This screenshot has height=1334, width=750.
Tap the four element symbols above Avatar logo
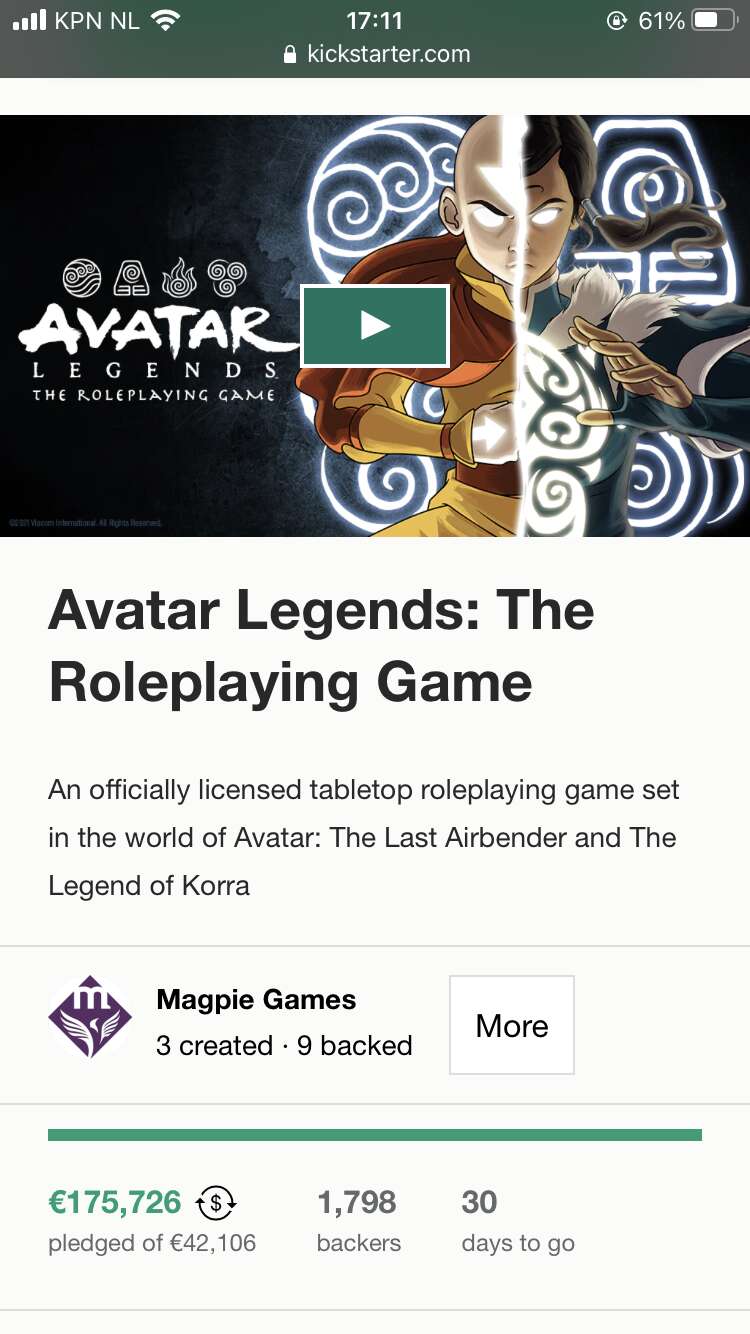click(154, 277)
